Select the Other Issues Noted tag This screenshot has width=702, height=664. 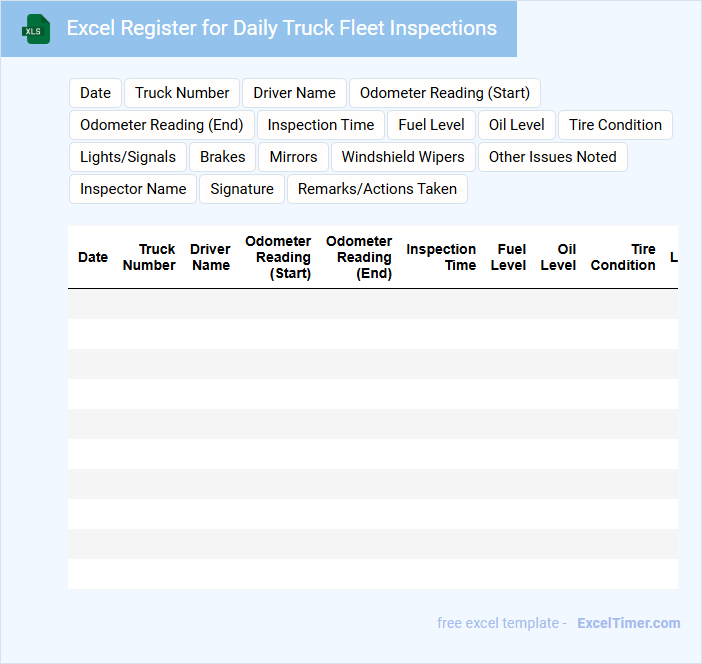(552, 157)
